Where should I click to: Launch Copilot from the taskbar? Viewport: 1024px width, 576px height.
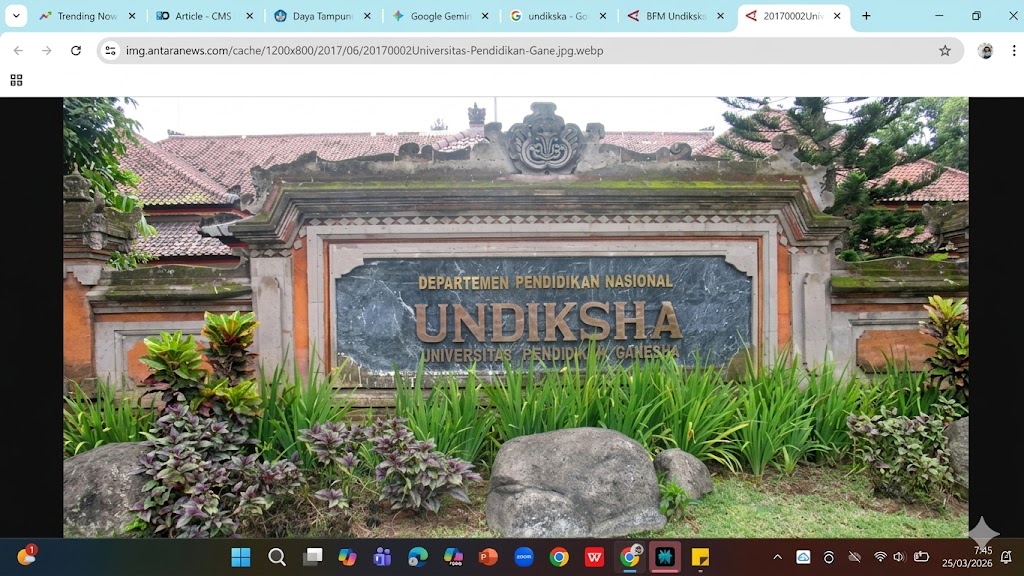(x=347, y=557)
